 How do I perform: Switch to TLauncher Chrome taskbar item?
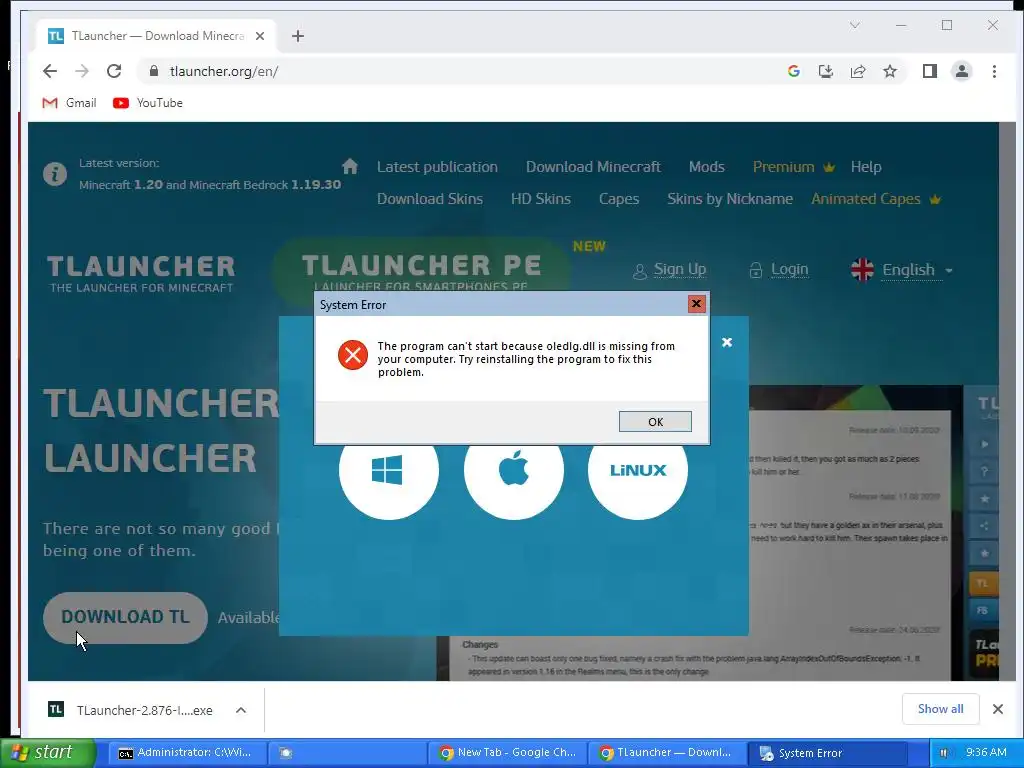[x=667, y=753]
